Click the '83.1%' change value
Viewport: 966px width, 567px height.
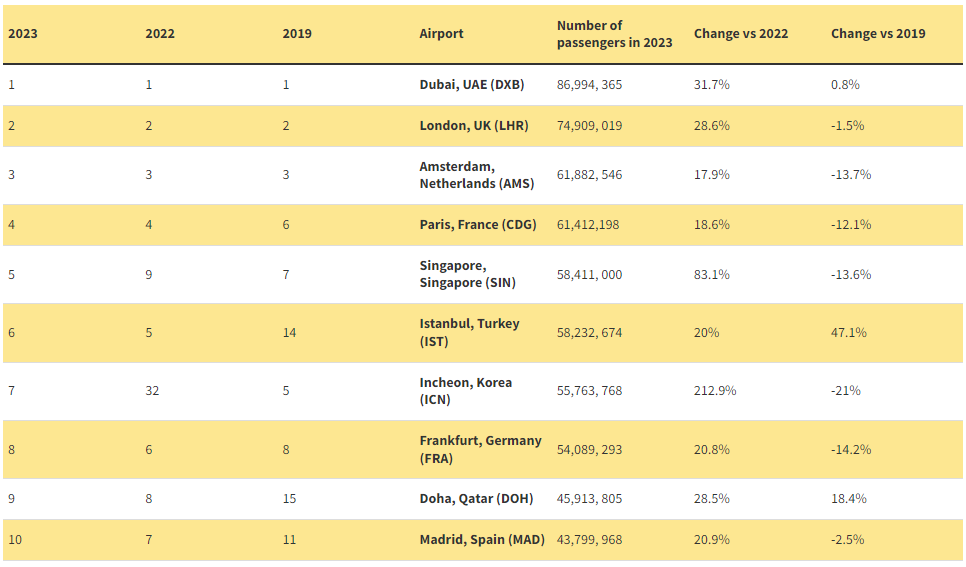click(x=712, y=275)
